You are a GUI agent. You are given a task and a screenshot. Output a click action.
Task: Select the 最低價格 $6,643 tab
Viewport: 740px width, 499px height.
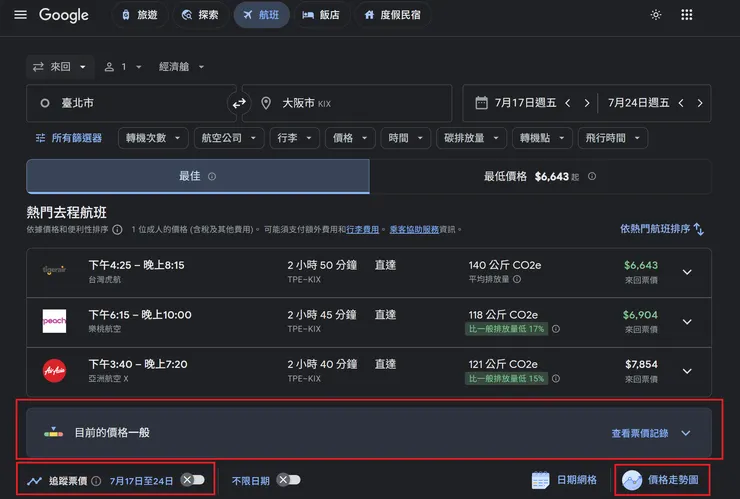coord(540,176)
